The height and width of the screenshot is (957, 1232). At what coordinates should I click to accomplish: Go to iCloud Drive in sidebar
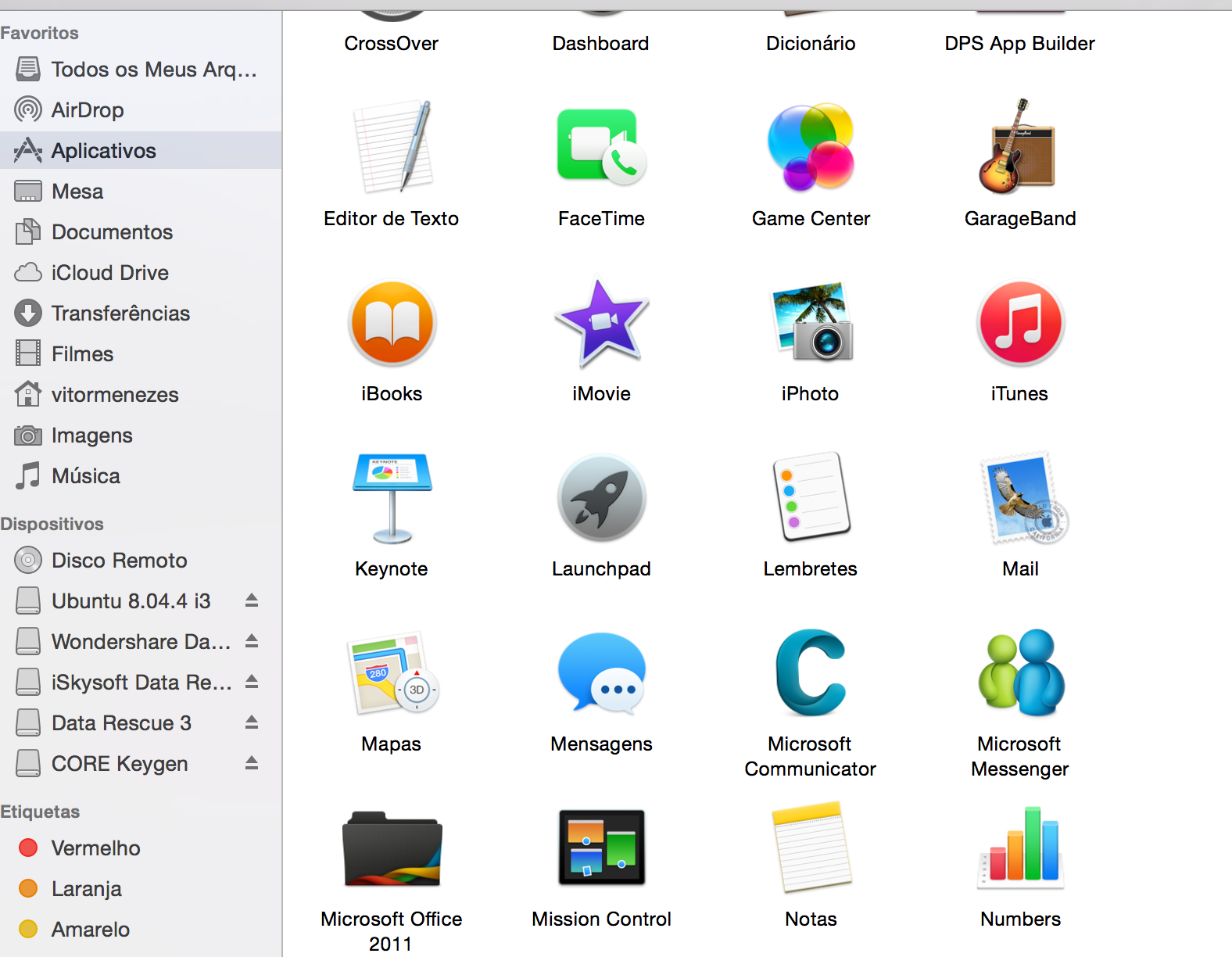109,273
